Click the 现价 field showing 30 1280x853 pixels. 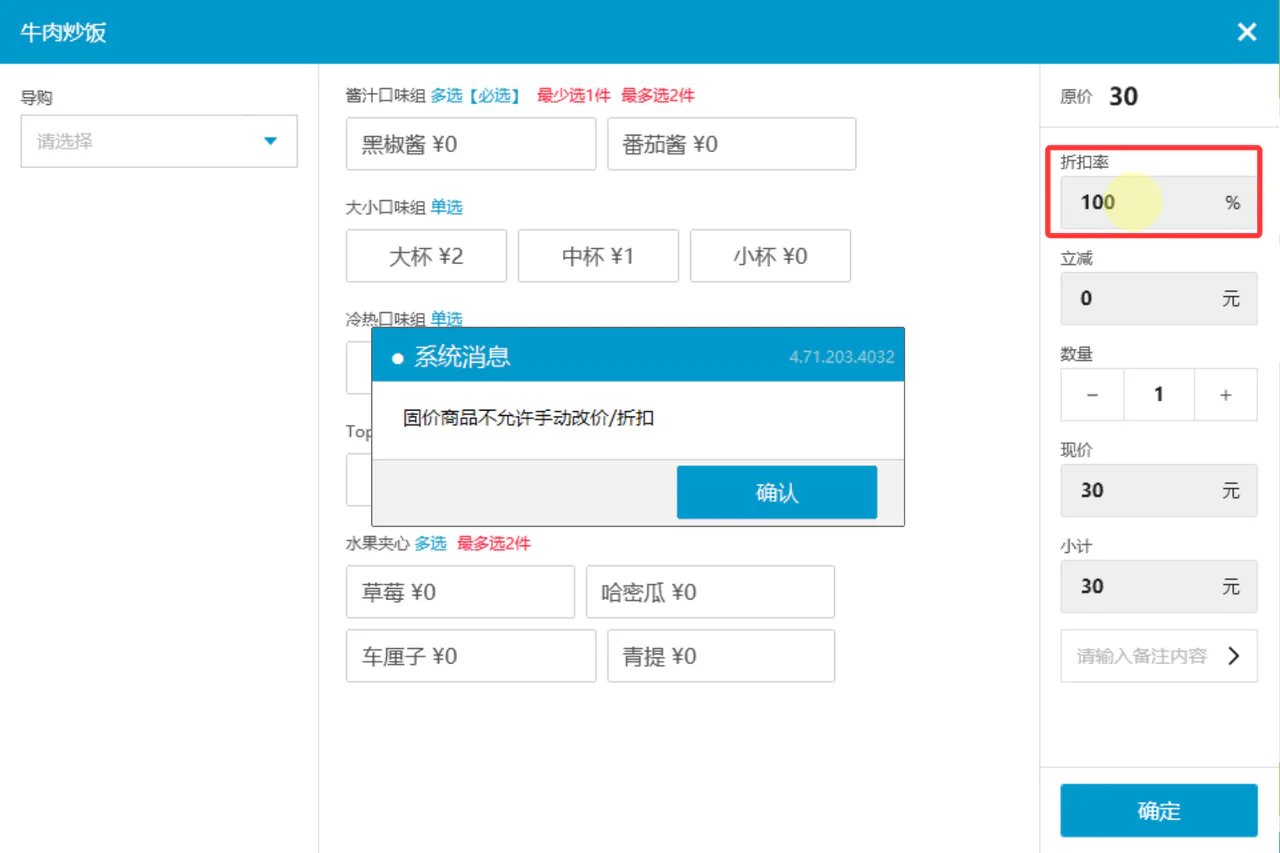coord(1159,490)
